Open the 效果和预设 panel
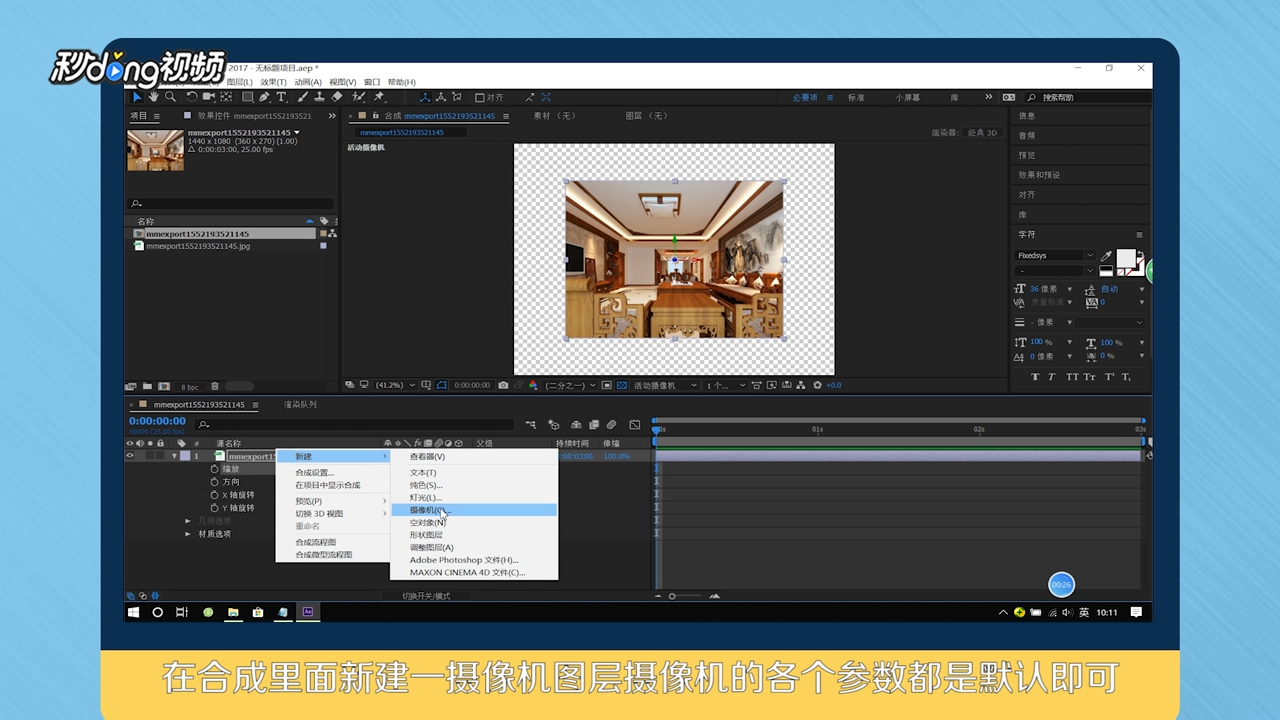Image resolution: width=1280 pixels, height=720 pixels. point(1039,175)
